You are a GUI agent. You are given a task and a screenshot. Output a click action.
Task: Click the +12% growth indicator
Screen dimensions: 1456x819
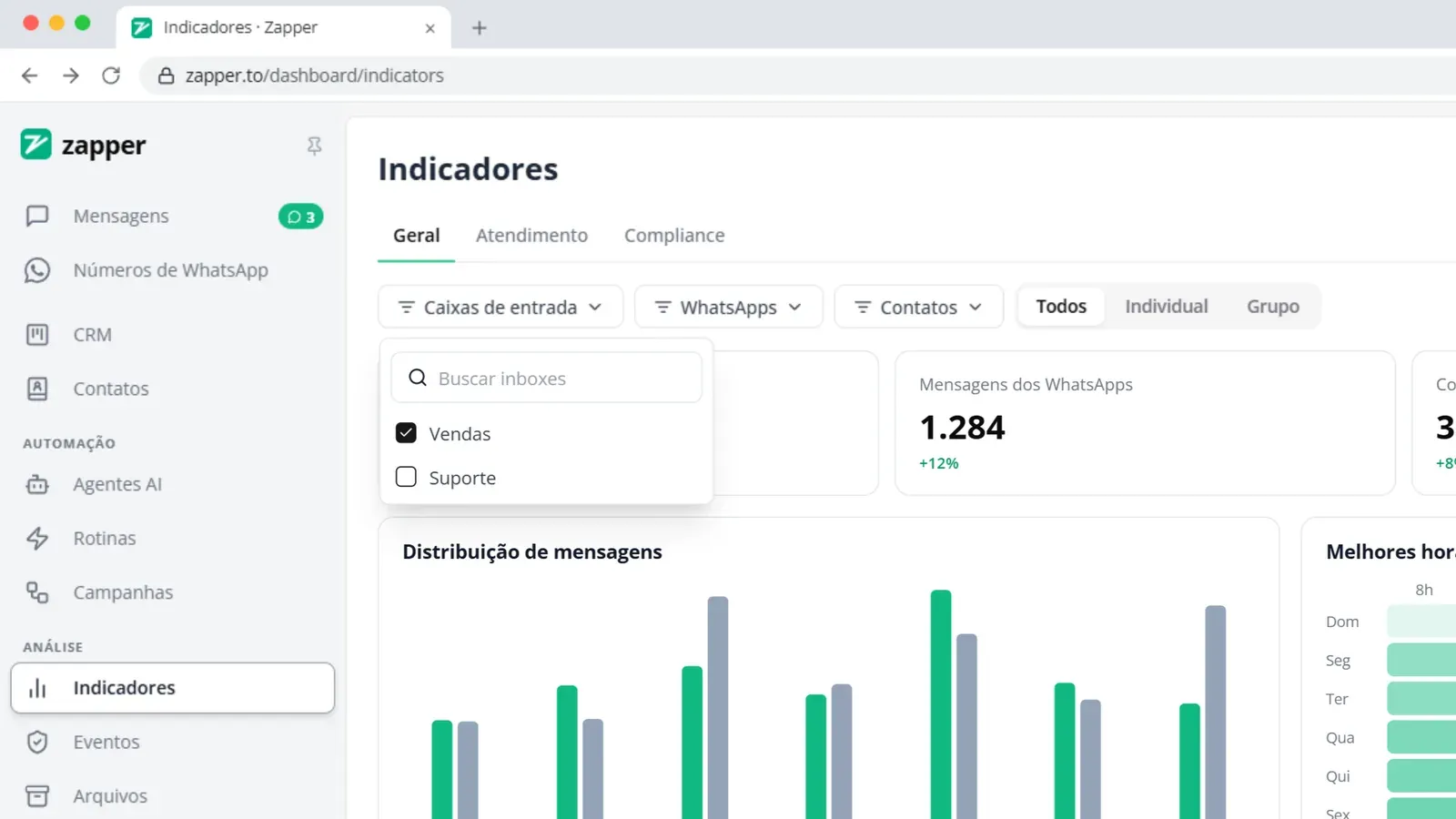pyautogui.click(x=938, y=463)
